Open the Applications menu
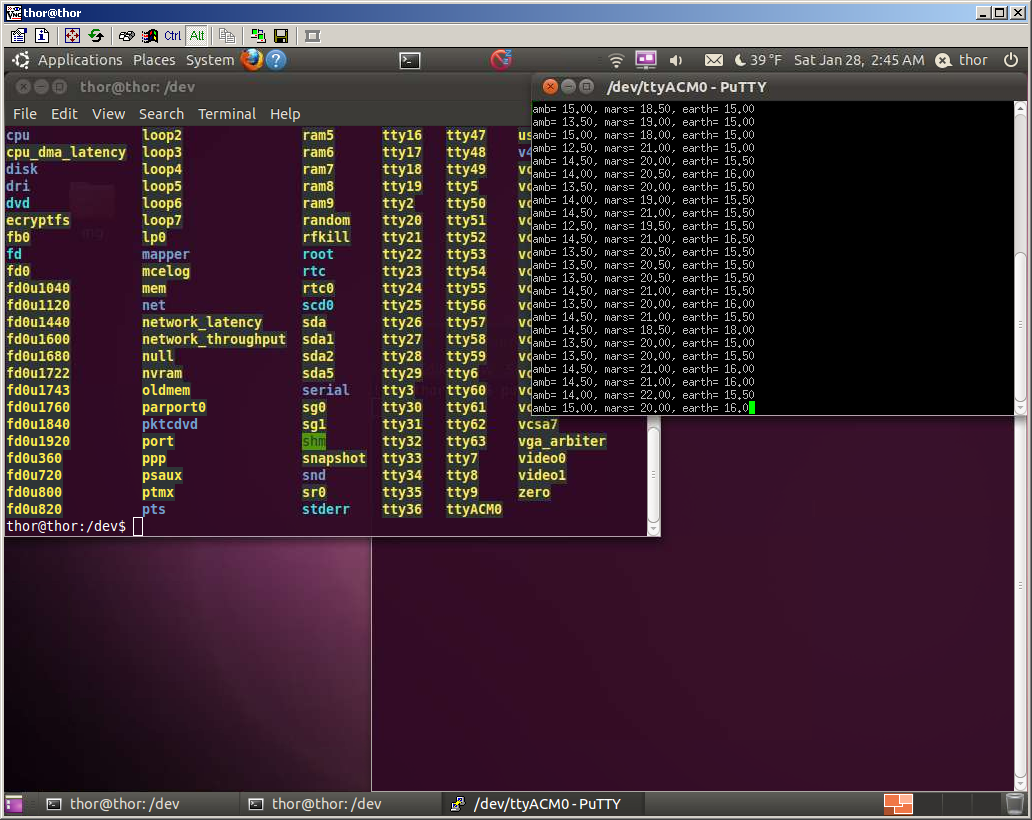 tap(80, 60)
